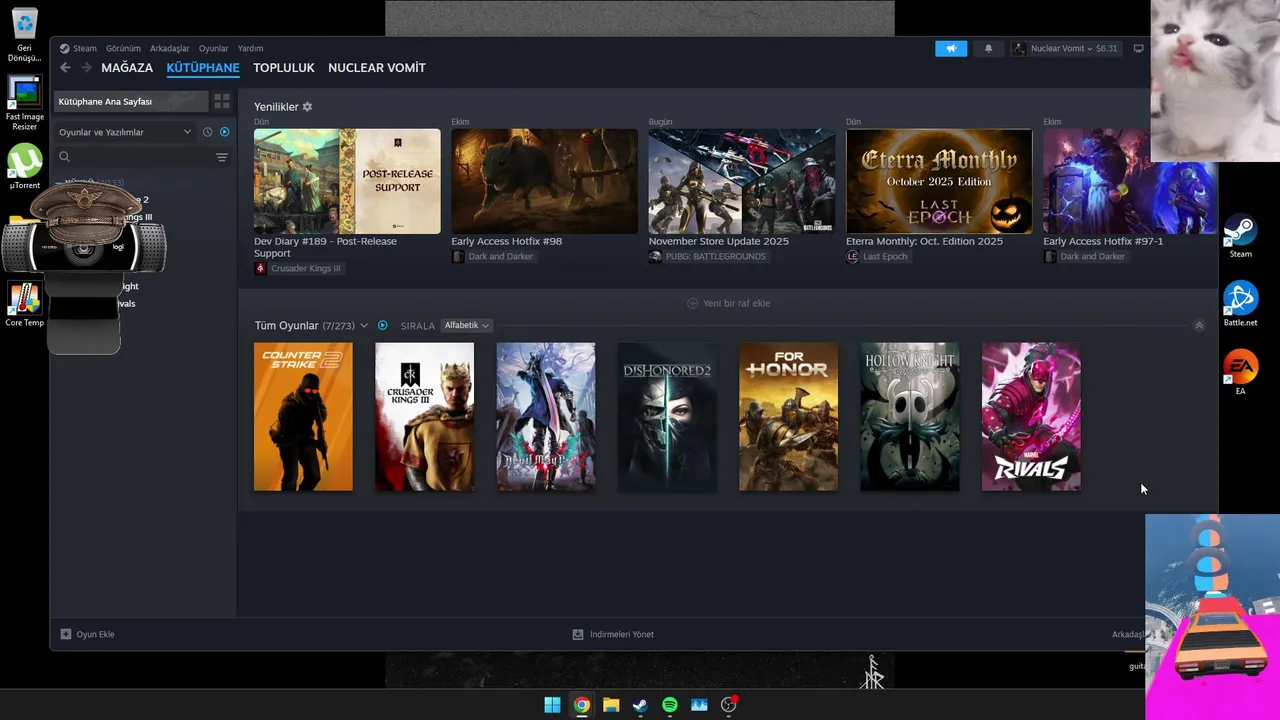
Task: Switch to the KÜTÜPHANE tab
Action: (x=203, y=68)
